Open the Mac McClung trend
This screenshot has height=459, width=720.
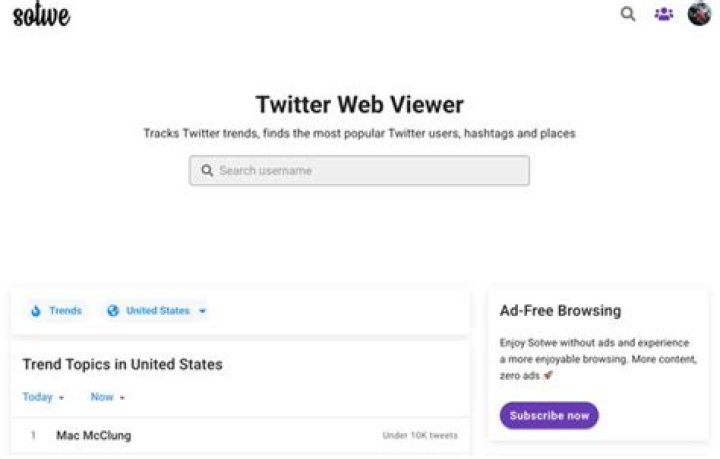93,436
